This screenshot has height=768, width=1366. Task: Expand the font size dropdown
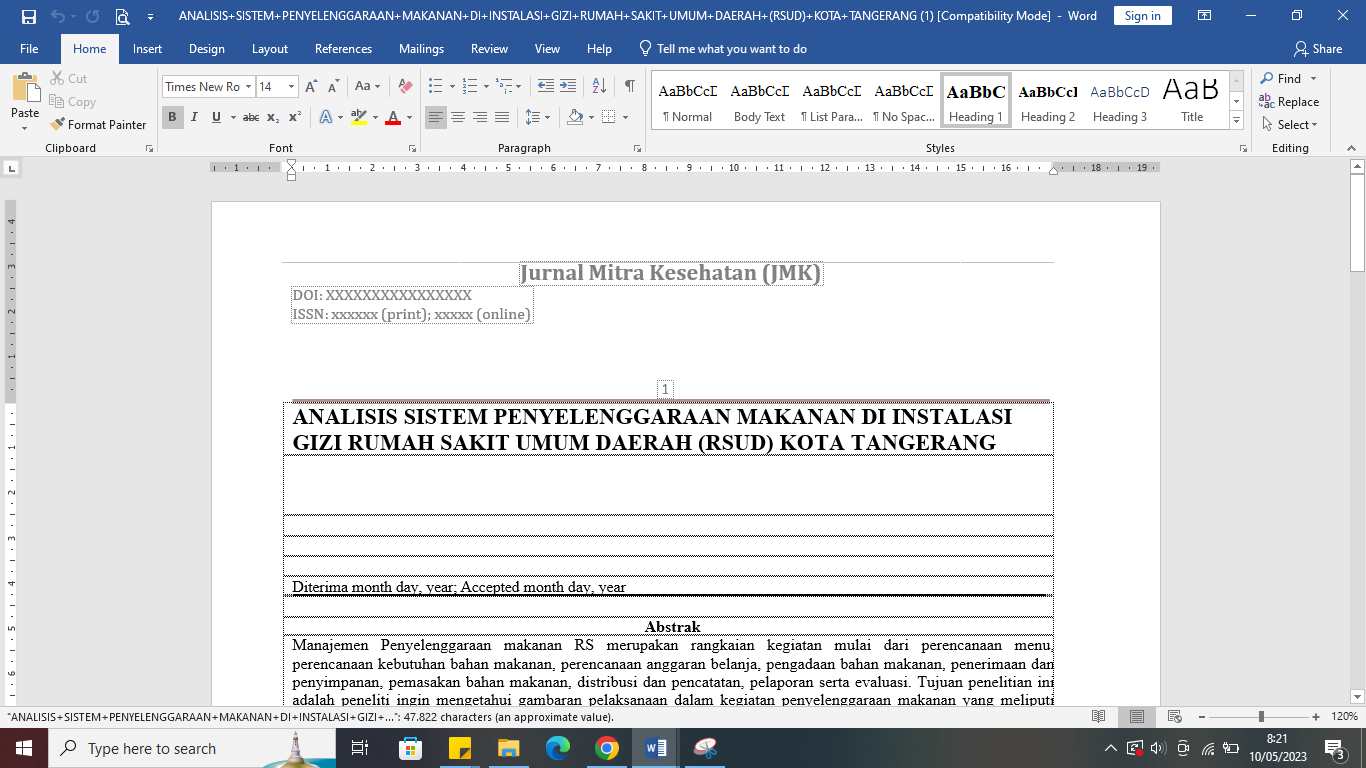tap(291, 87)
